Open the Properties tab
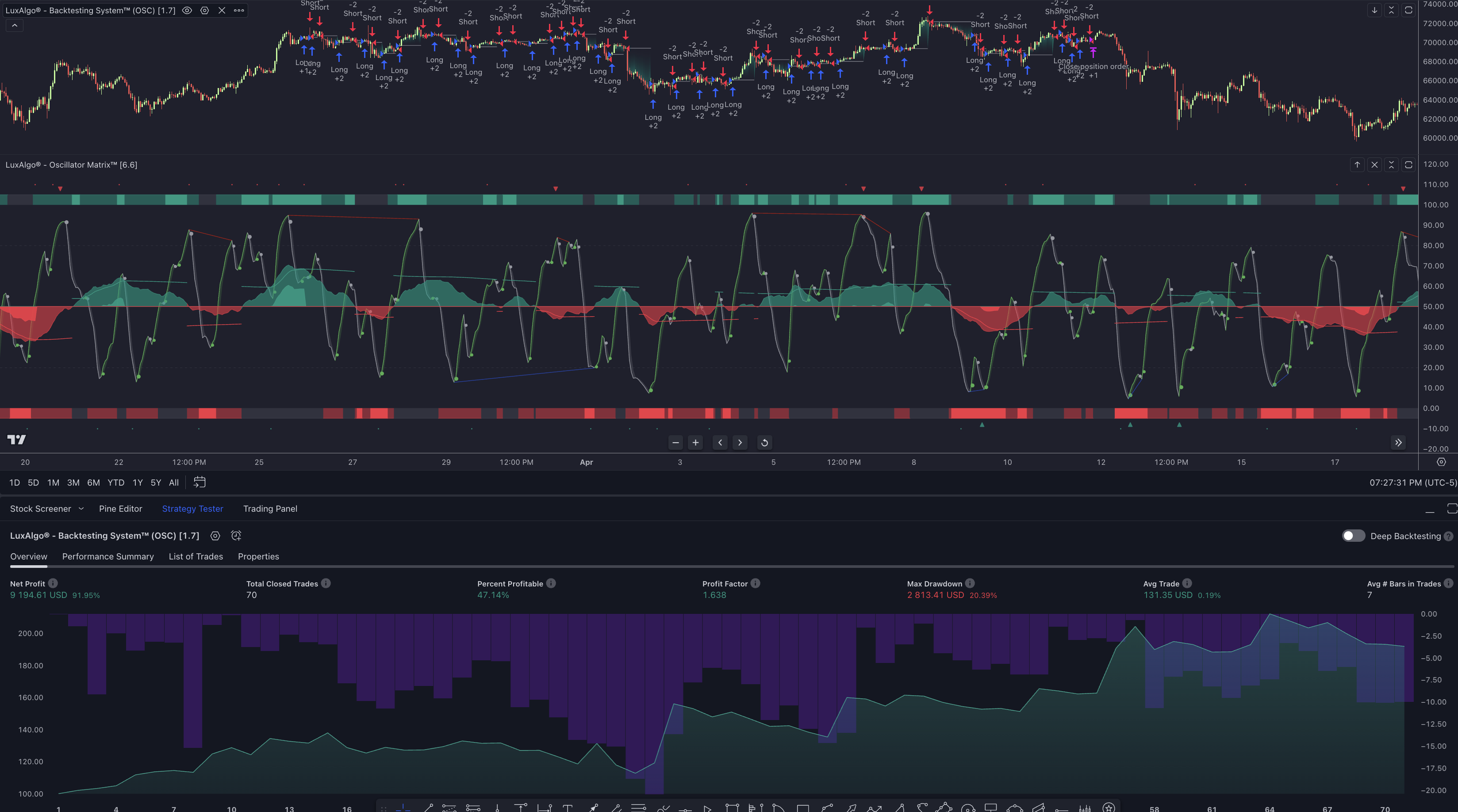The width and height of the screenshot is (1458, 812). (x=258, y=557)
